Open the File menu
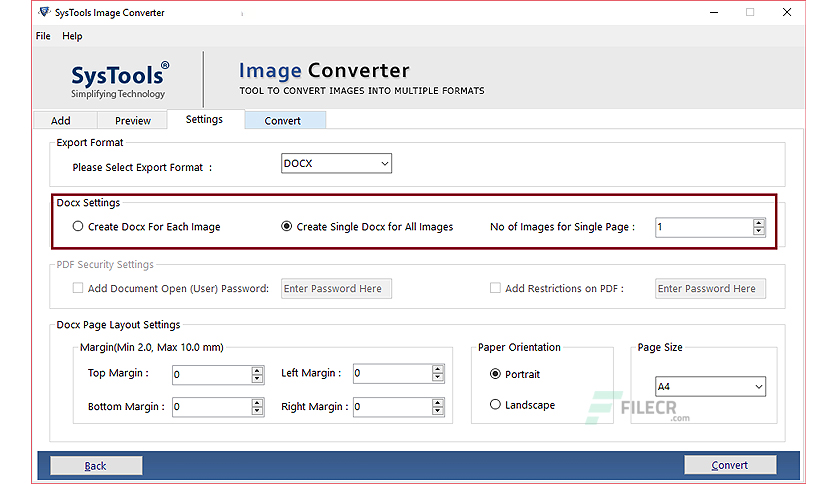This screenshot has height=484, width=836. (43, 36)
